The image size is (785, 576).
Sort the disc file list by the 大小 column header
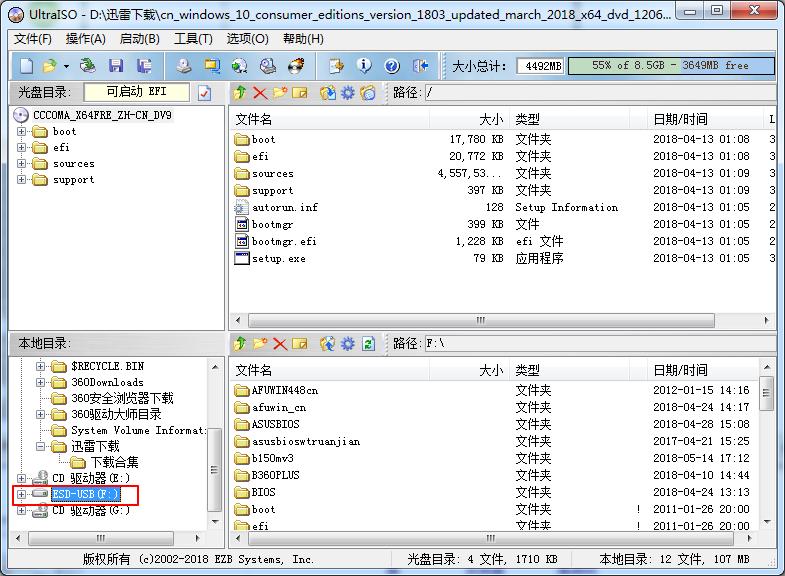pos(469,119)
